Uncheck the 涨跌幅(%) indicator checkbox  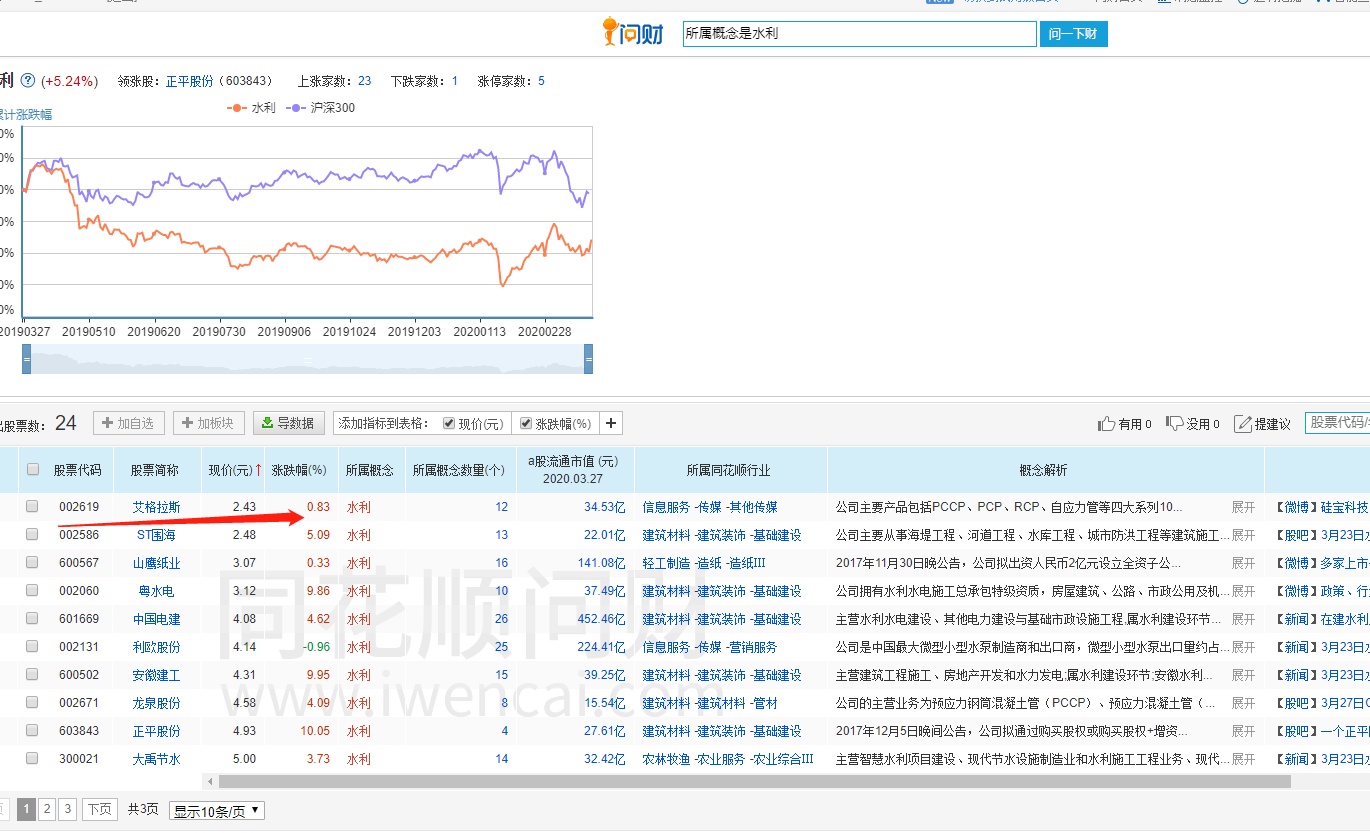pos(526,422)
